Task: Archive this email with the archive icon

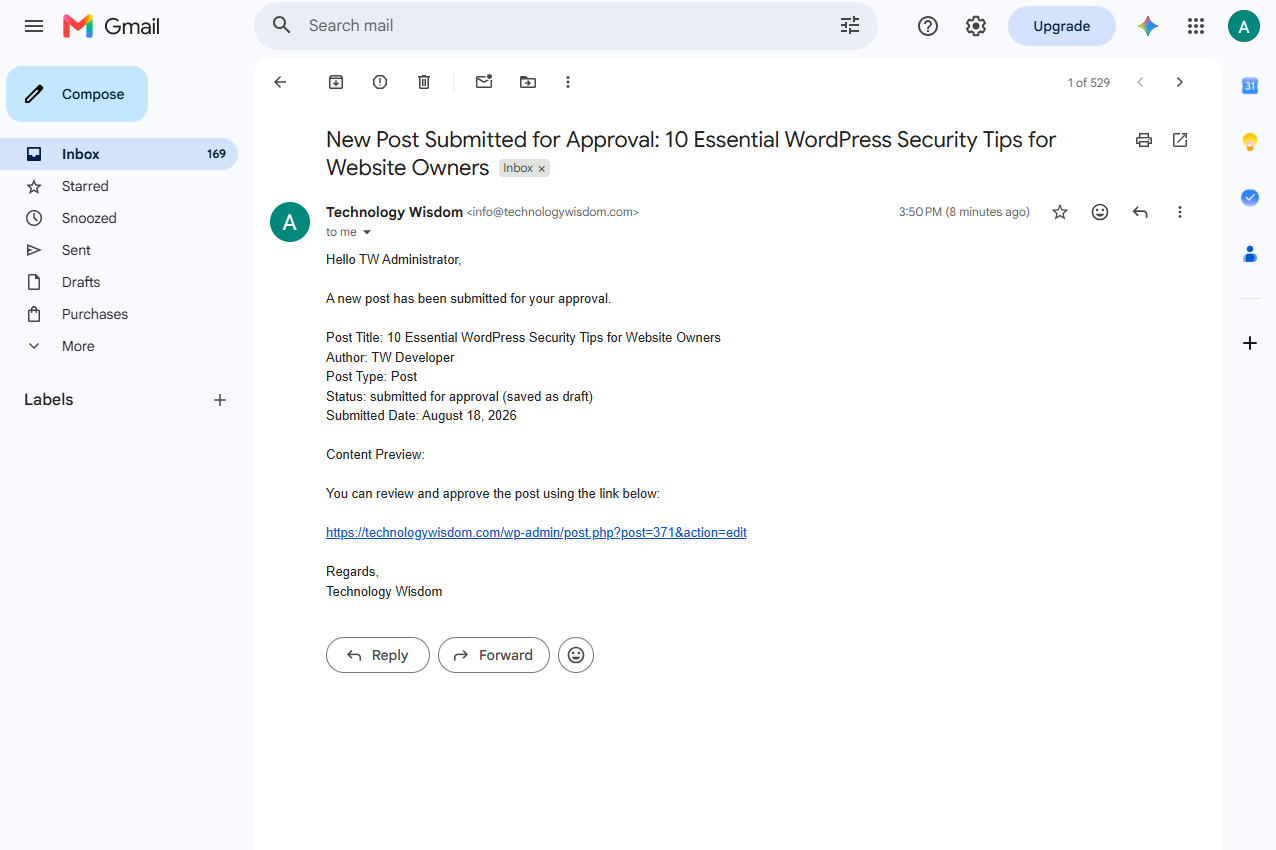Action: [336, 82]
